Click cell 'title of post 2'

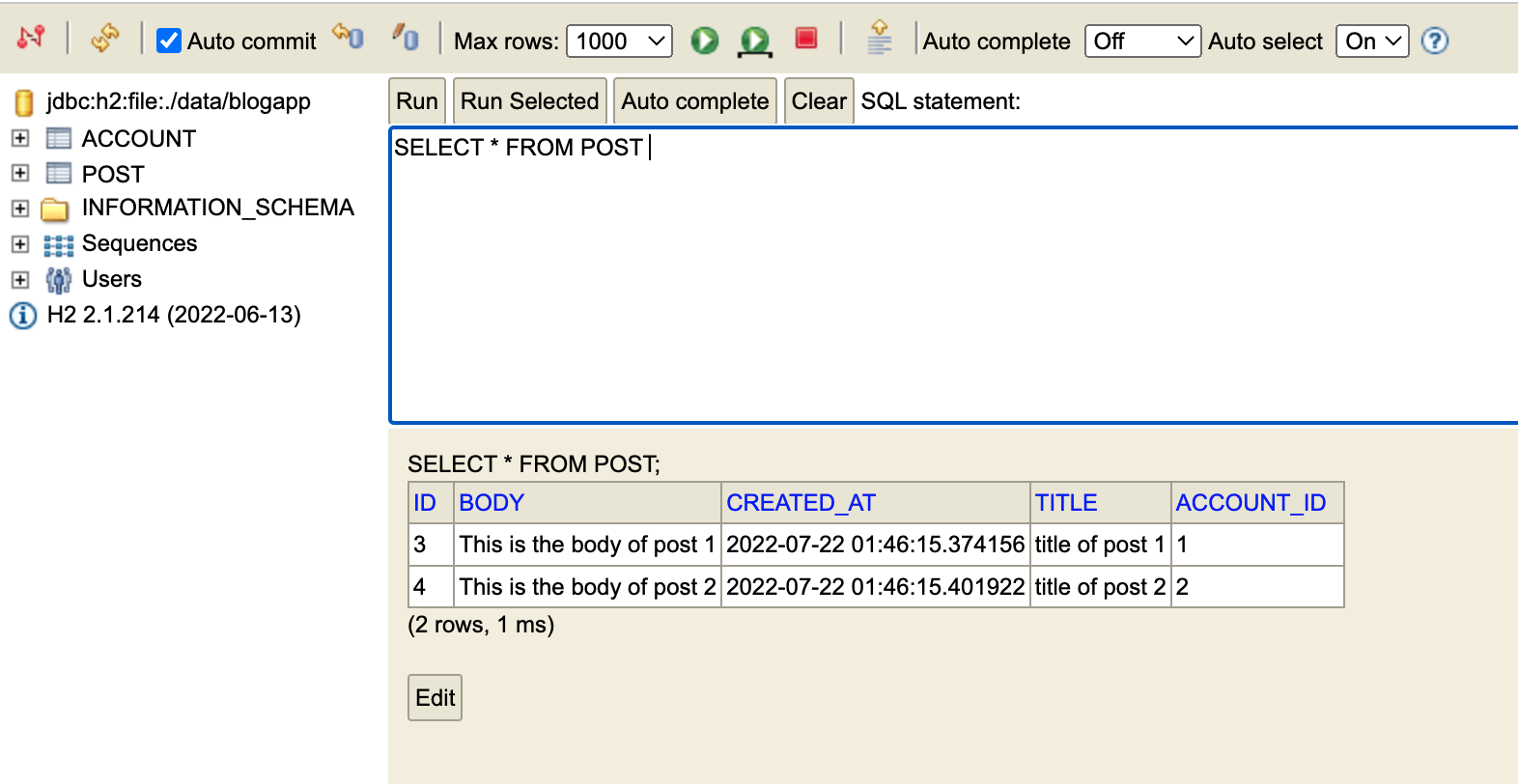[1101, 587]
